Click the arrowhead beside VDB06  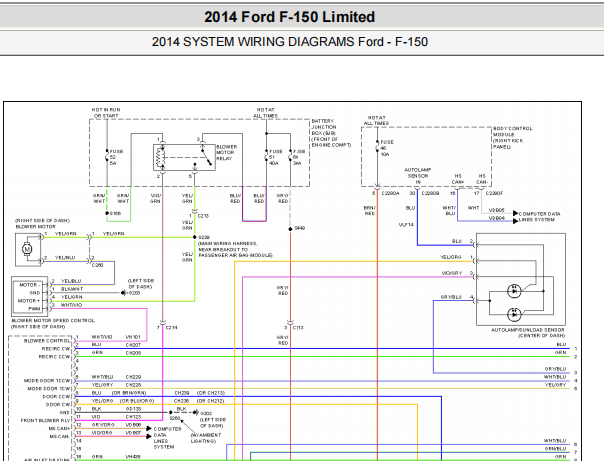(149, 428)
